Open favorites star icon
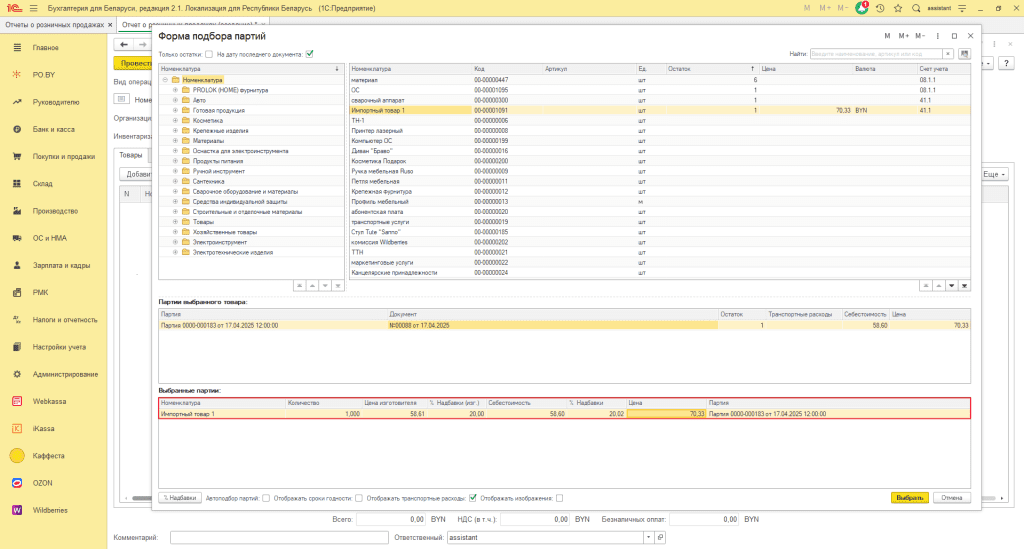This screenshot has width=1024, height=549. pyautogui.click(x=898, y=8)
